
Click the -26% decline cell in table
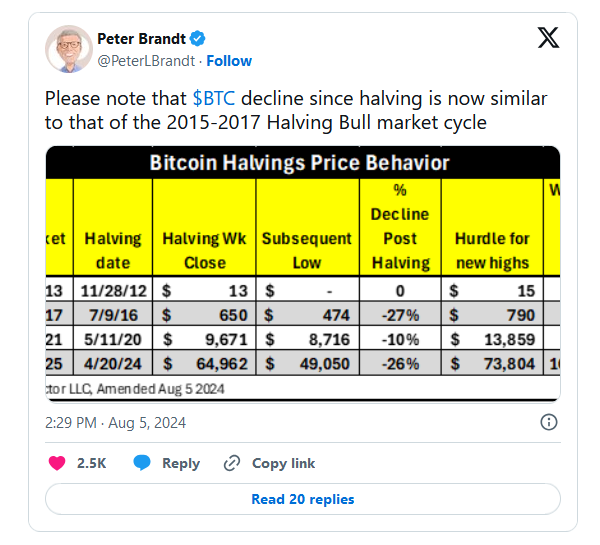pos(399,364)
